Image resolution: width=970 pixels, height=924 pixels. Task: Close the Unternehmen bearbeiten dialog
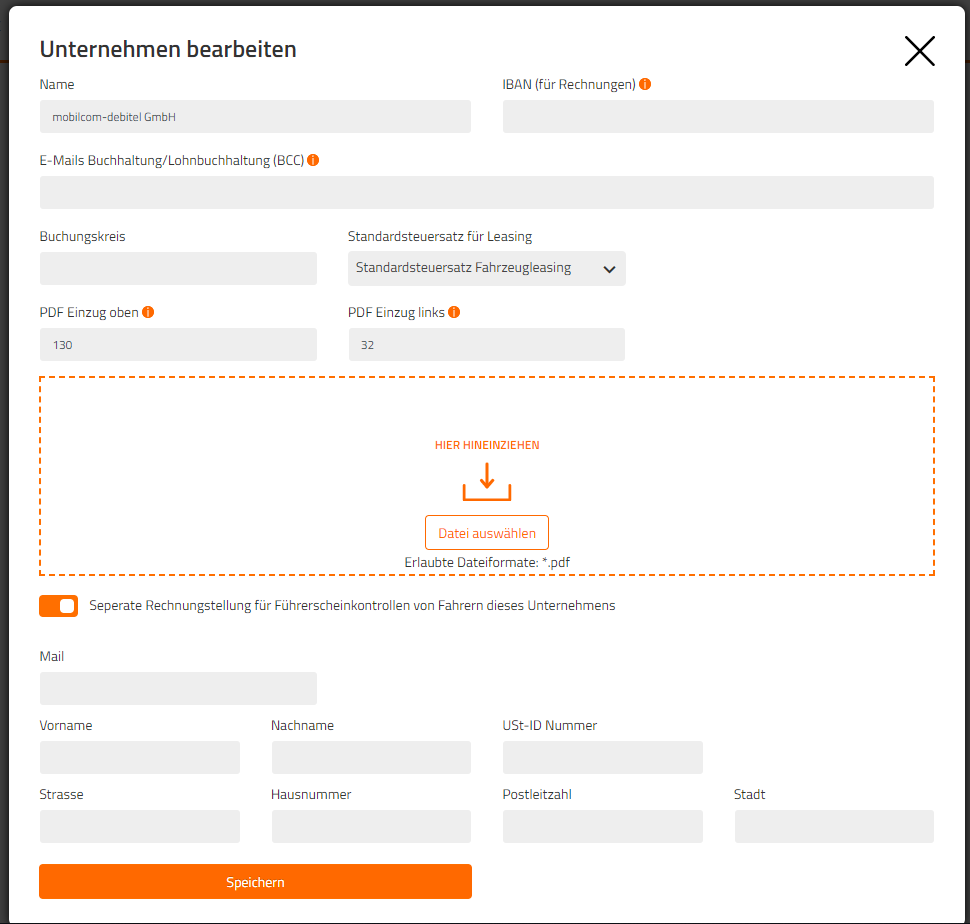[919, 51]
